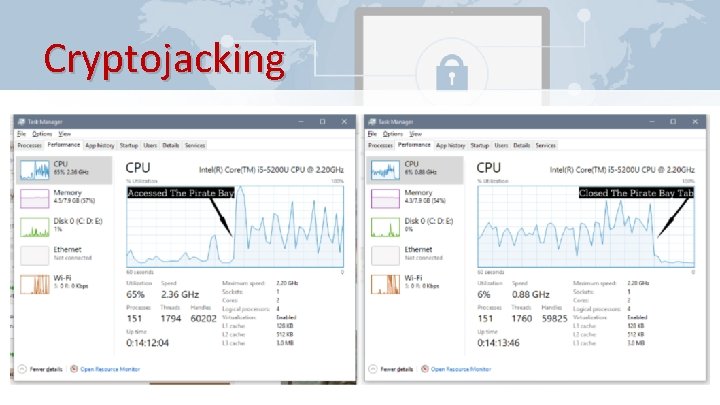Open Resource Monitor link in right window
This screenshot has height=405, width=720.
coord(461,369)
